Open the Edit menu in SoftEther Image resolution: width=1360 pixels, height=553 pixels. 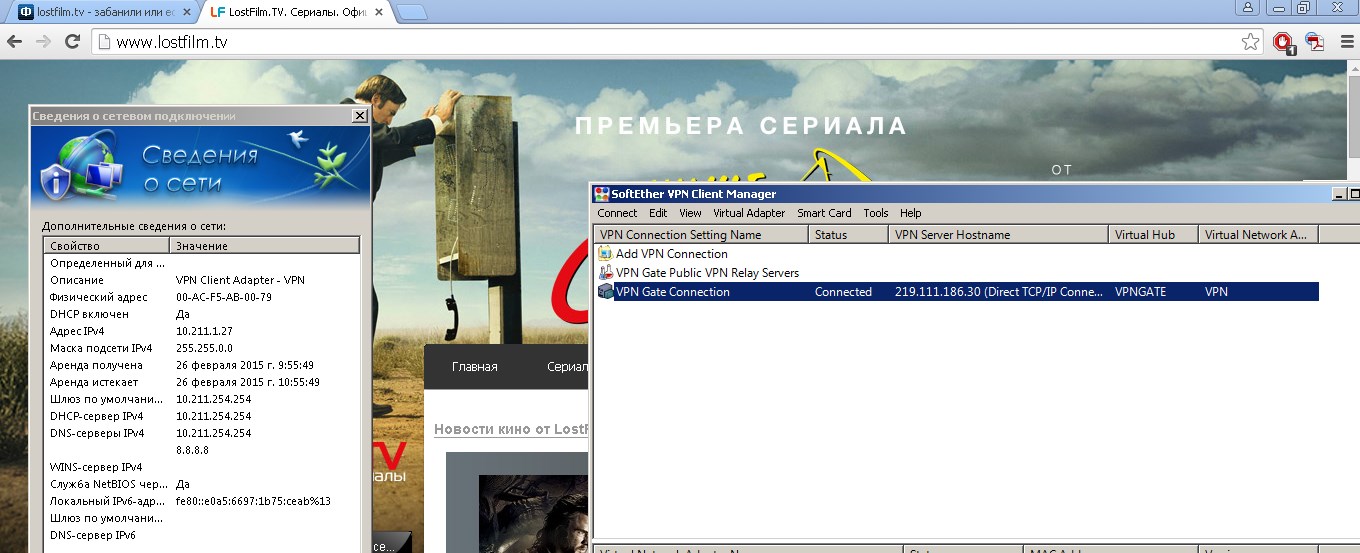tap(658, 213)
